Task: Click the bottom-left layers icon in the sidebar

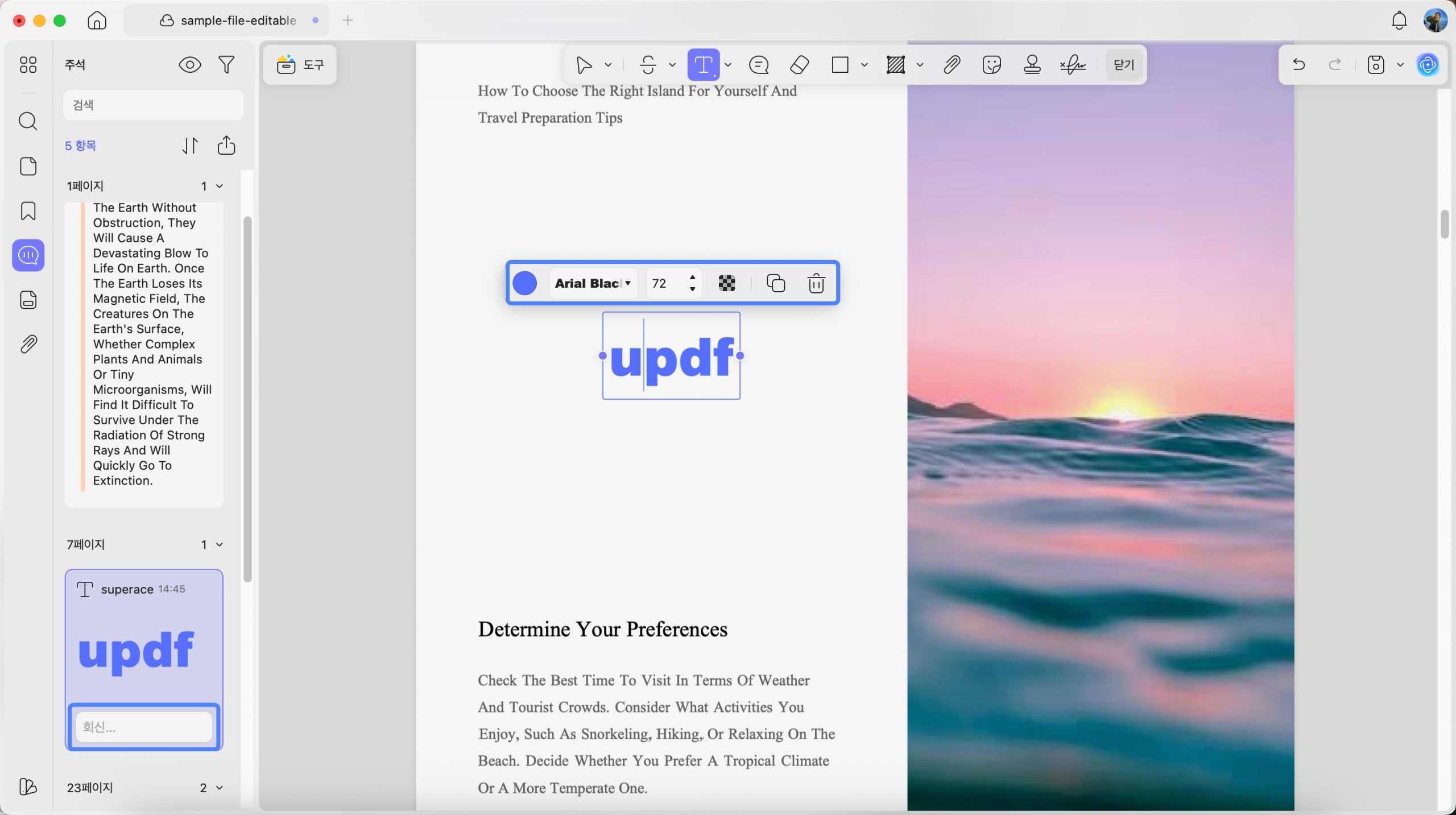Action: tap(28, 787)
